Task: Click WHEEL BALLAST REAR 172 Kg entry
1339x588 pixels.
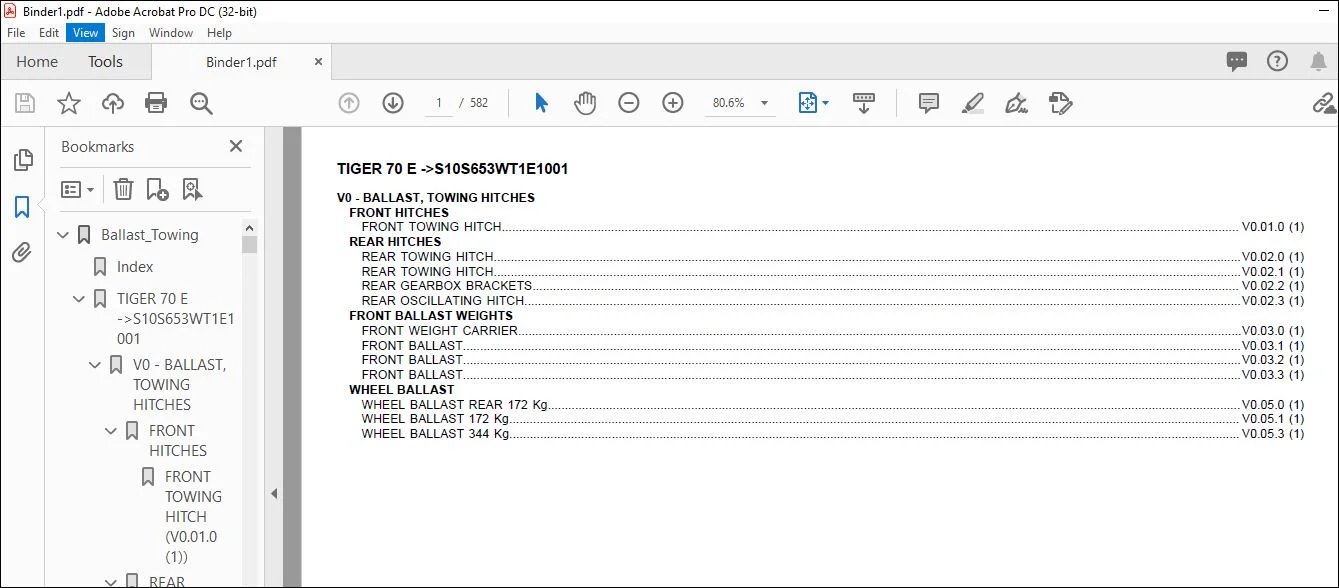Action: [x=455, y=405]
